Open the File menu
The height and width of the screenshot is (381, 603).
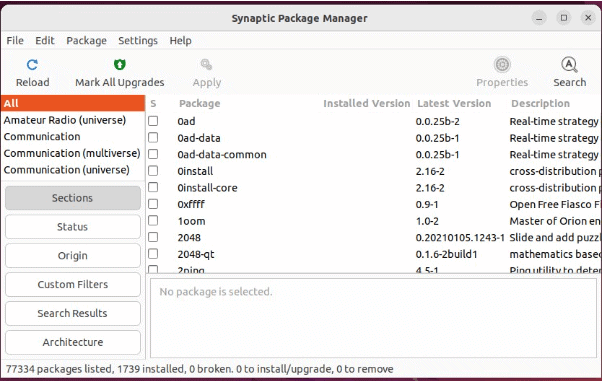[15, 40]
